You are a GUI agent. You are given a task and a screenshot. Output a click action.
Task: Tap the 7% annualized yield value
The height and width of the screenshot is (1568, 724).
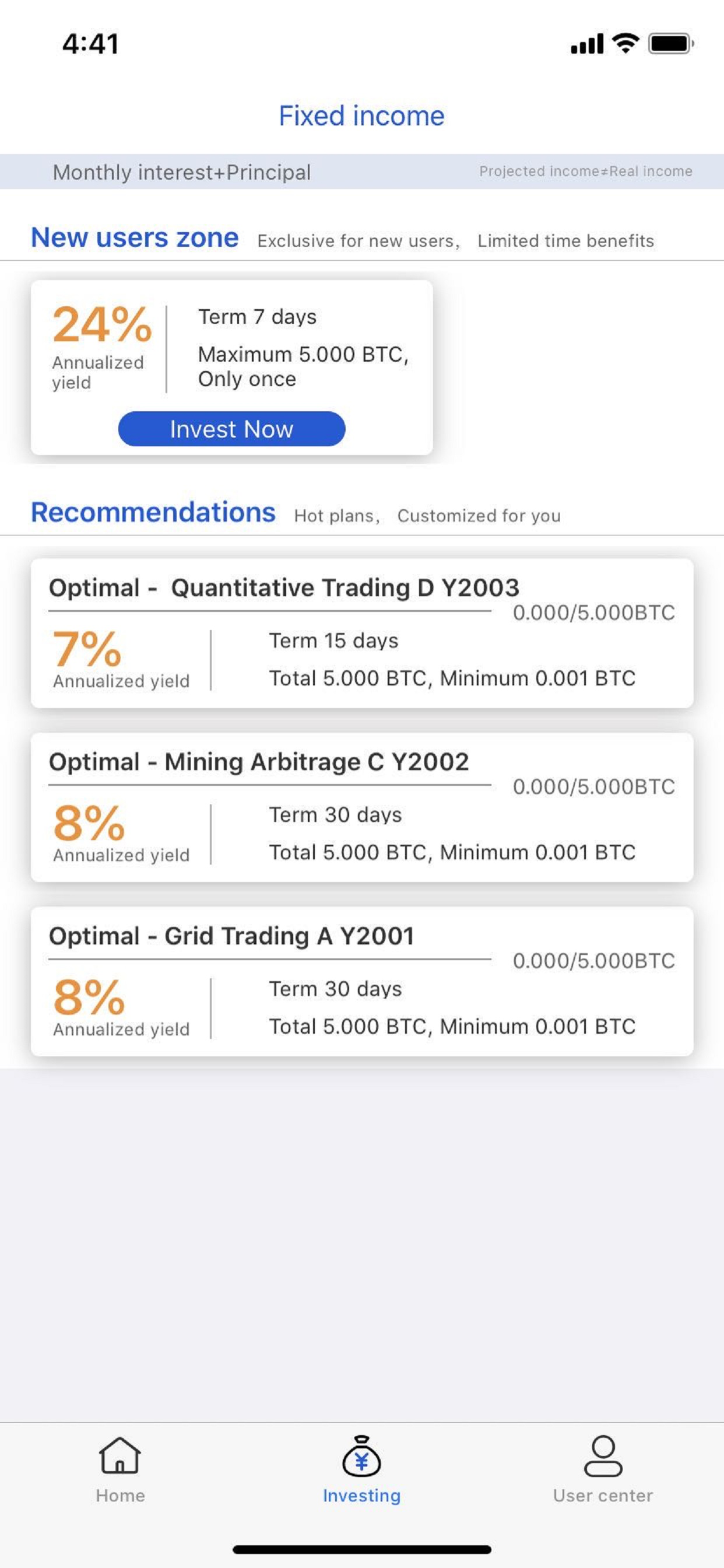click(x=87, y=649)
